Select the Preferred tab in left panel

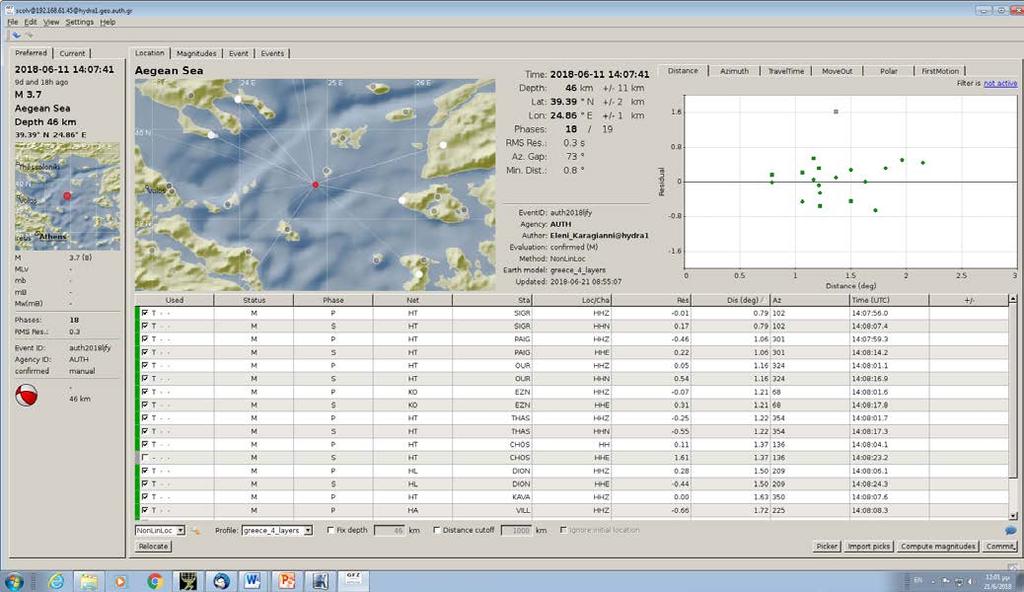31,53
